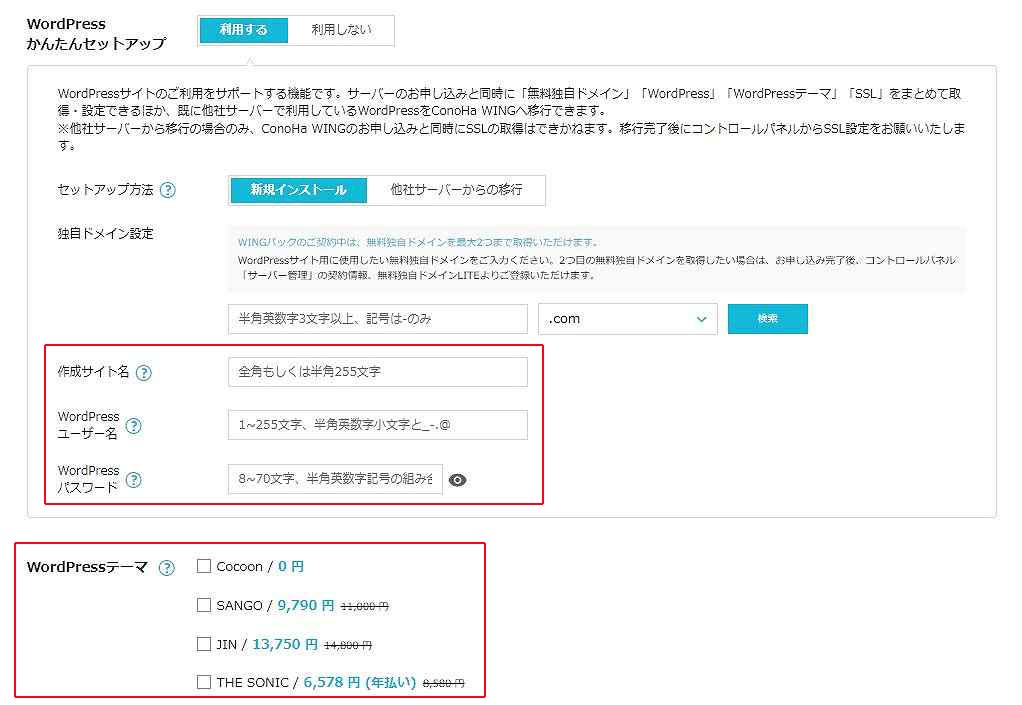Screen dimensions: 1022x705
Task: Click THE SONIC 6,578 円 (年払い) price
Action: tap(360, 682)
